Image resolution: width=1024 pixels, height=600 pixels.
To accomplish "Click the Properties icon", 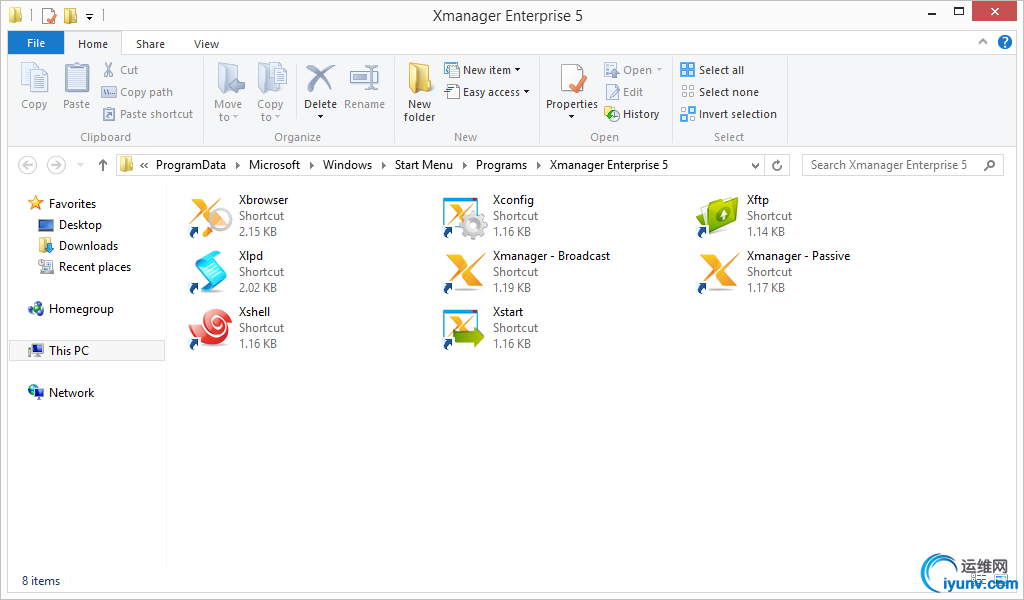I will pos(572,80).
